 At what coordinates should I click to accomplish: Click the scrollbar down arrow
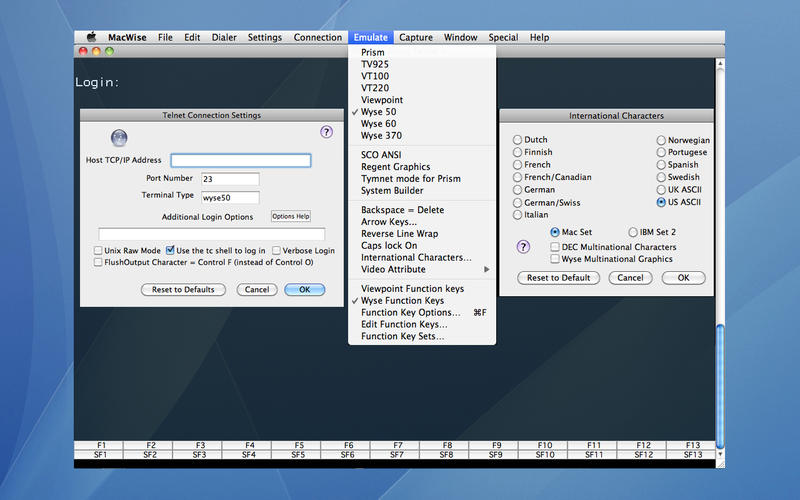click(720, 454)
